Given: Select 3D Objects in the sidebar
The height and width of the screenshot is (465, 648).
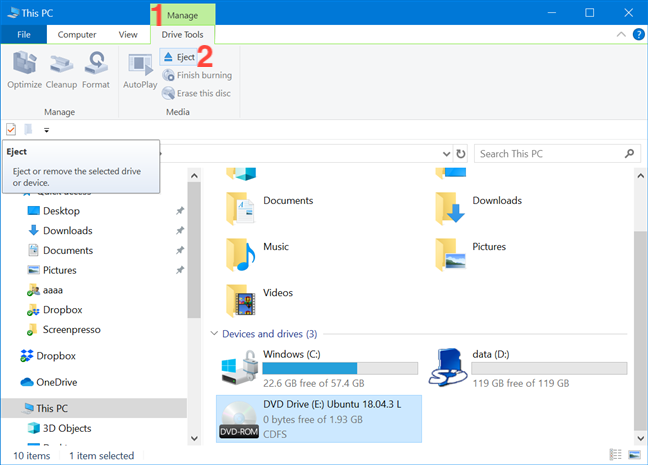Looking at the screenshot, I should (67, 428).
